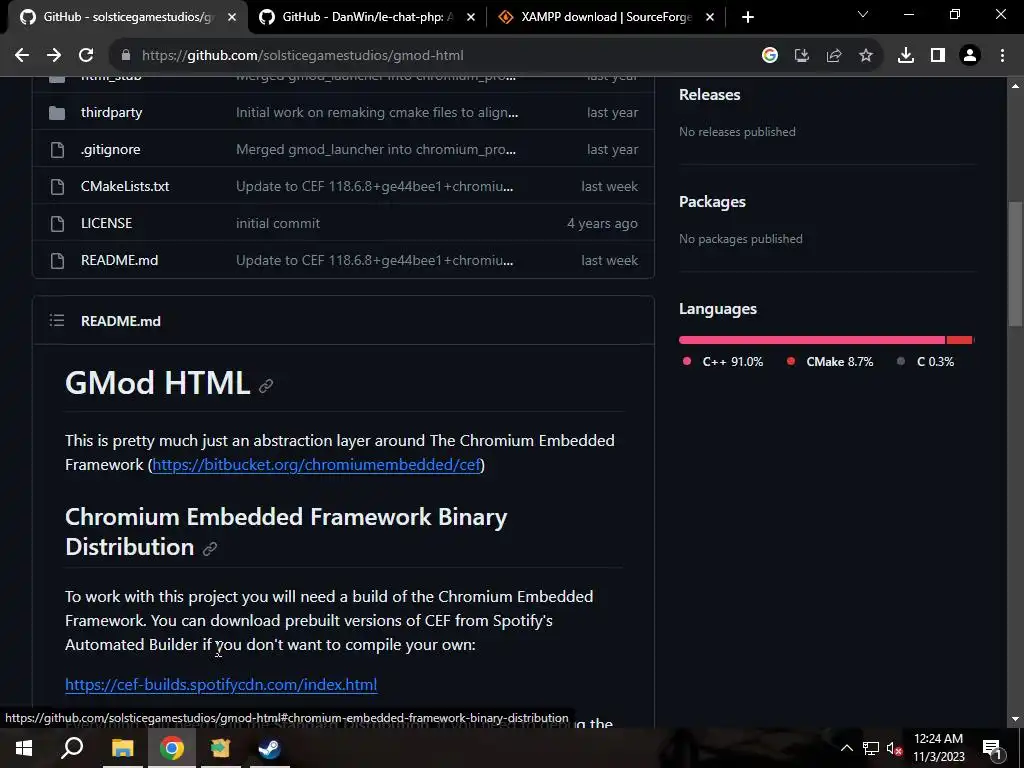Click the page vertical scrollbar thumb
The image size is (1024, 768).
(1015, 264)
